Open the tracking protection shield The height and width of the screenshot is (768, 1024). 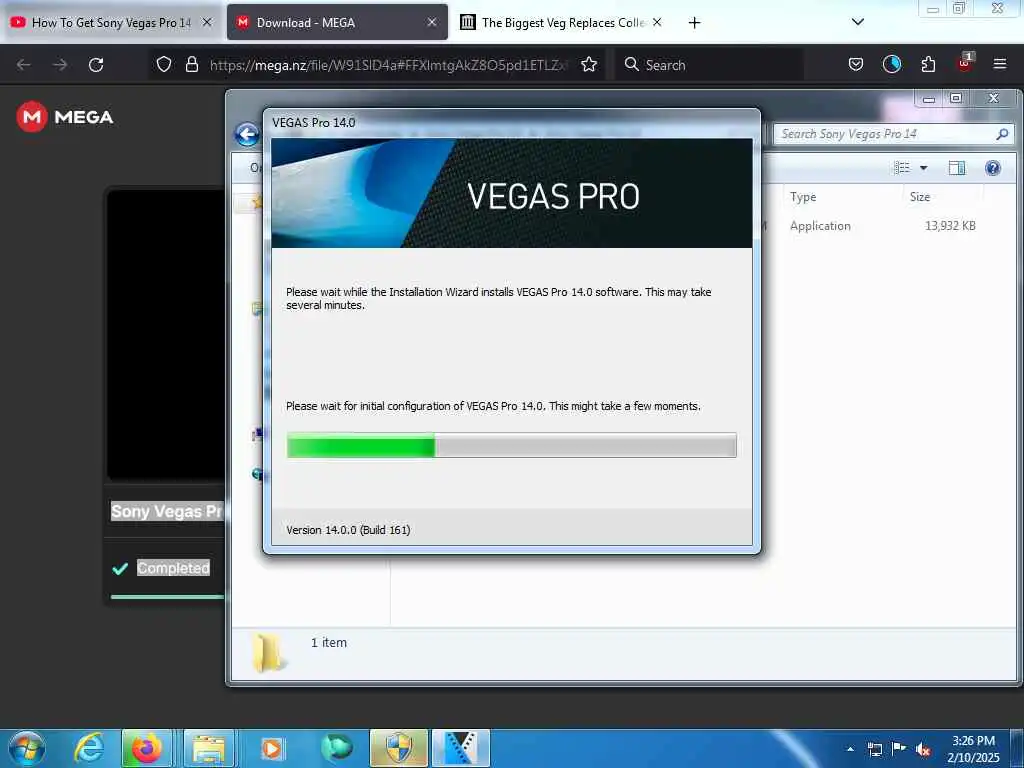point(164,64)
